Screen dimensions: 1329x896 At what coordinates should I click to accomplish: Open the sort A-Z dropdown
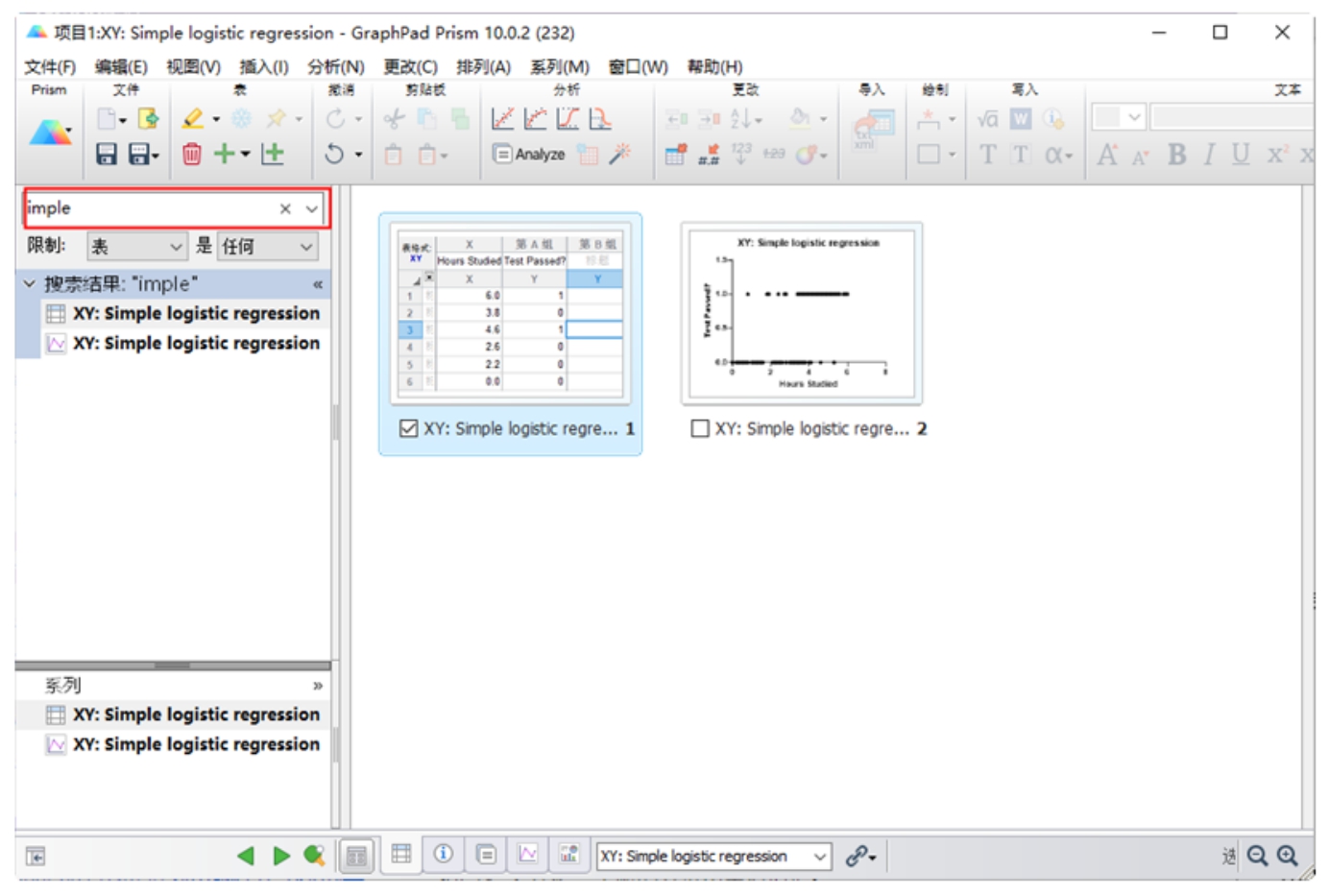pos(746,118)
